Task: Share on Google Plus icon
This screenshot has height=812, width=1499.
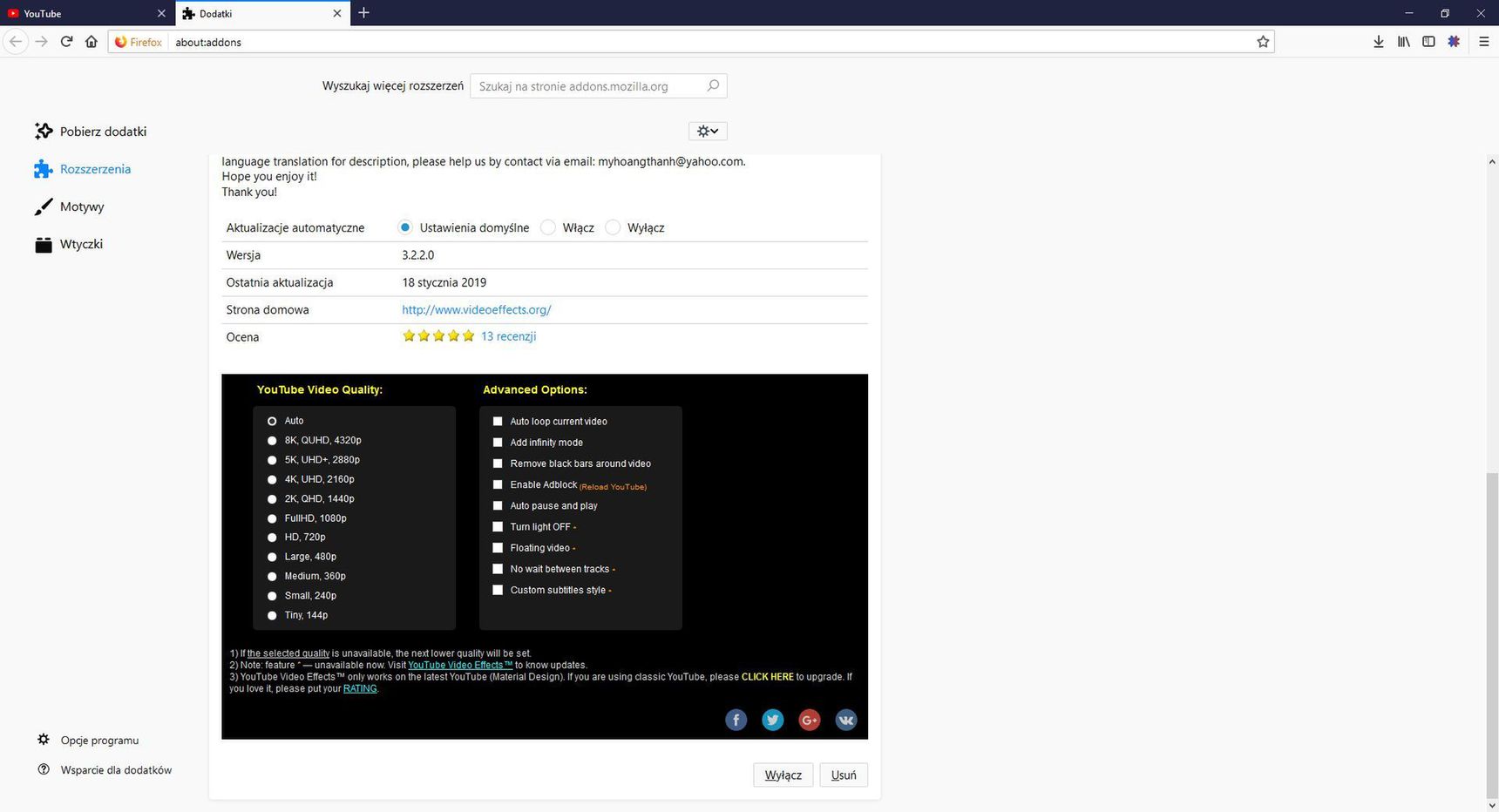Action: point(810,720)
